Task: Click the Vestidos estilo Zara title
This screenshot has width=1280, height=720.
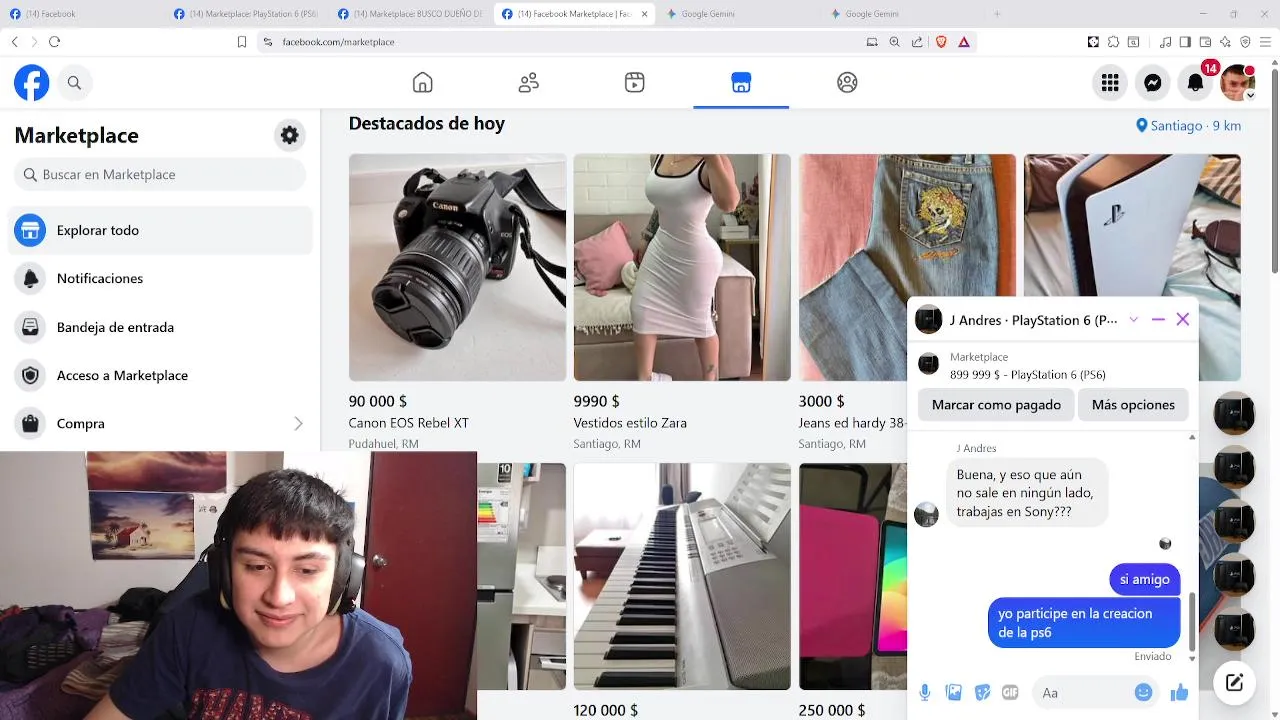Action: click(x=630, y=423)
